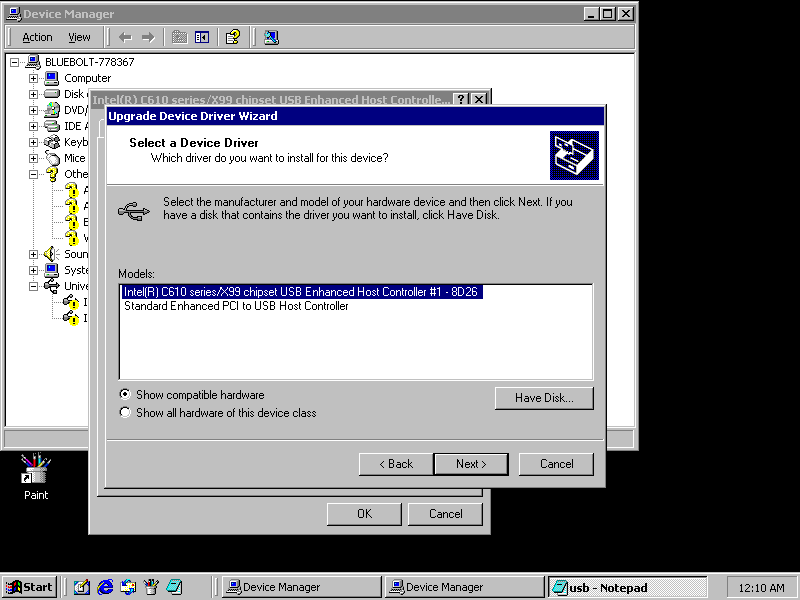This screenshot has width=800, height=600.
Task: Expand the DVD/CD-ROM drives node
Action: point(33,110)
